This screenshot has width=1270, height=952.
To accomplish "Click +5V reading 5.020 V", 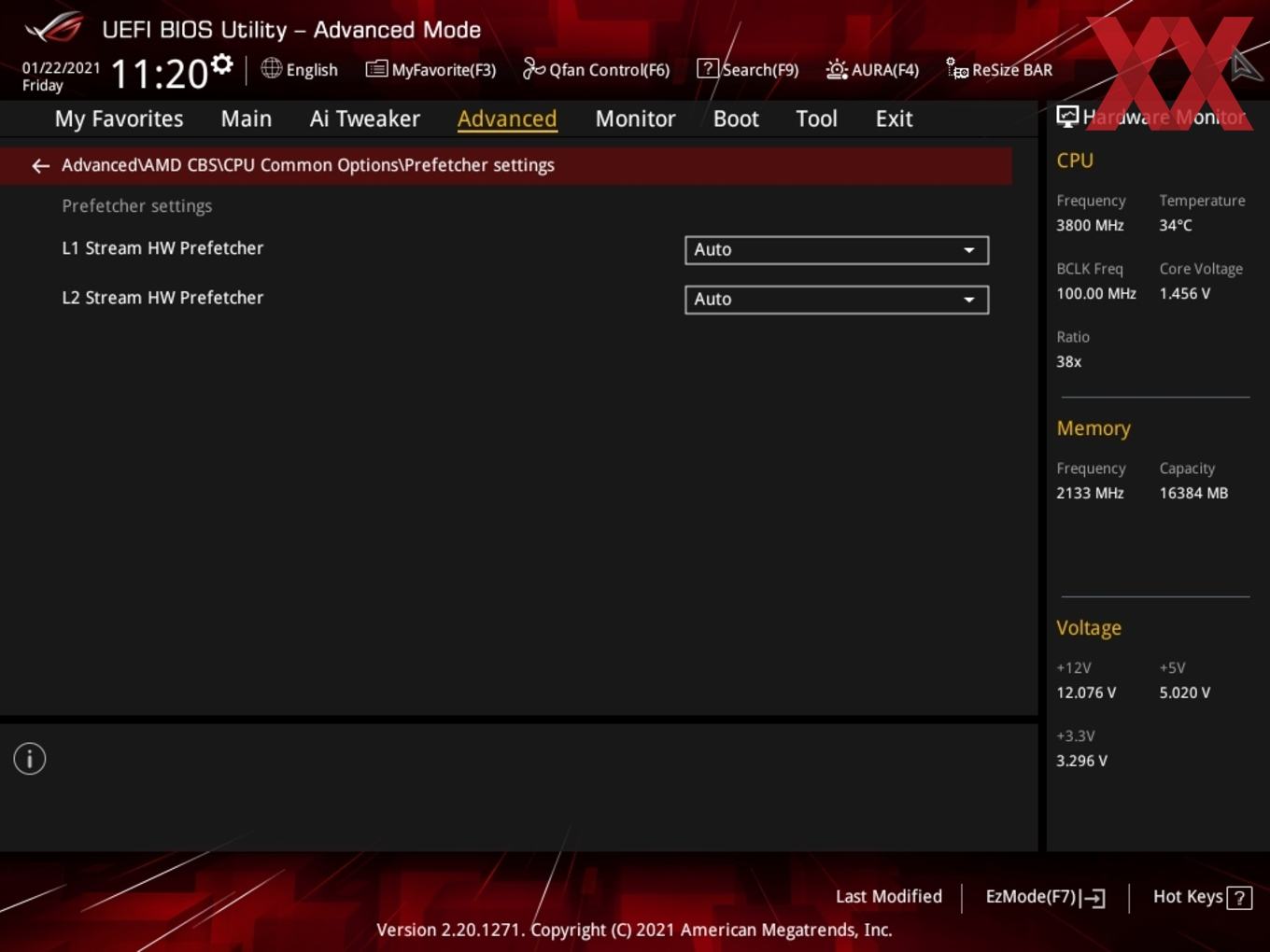I will pyautogui.click(x=1185, y=693).
